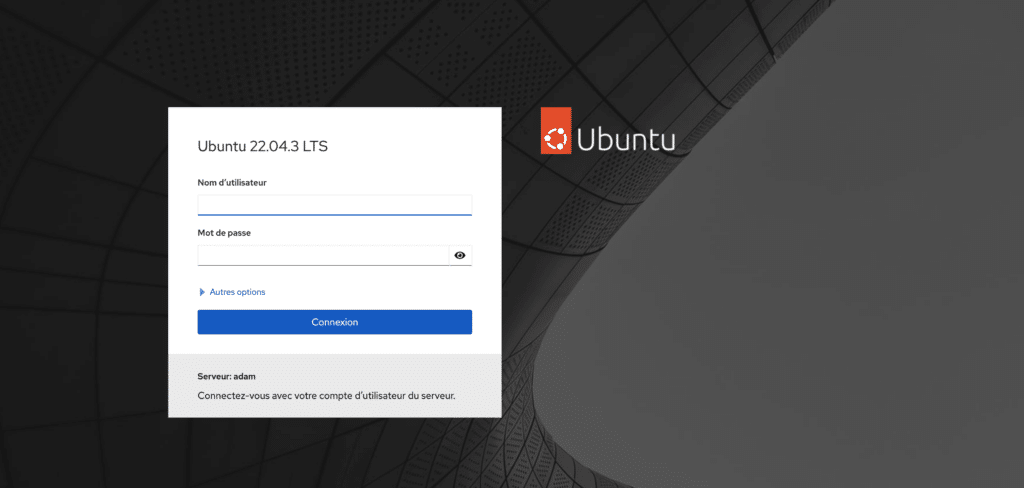This screenshot has height=488, width=1024.
Task: Focus the Nom d'utilisateur input field
Action: (334, 204)
